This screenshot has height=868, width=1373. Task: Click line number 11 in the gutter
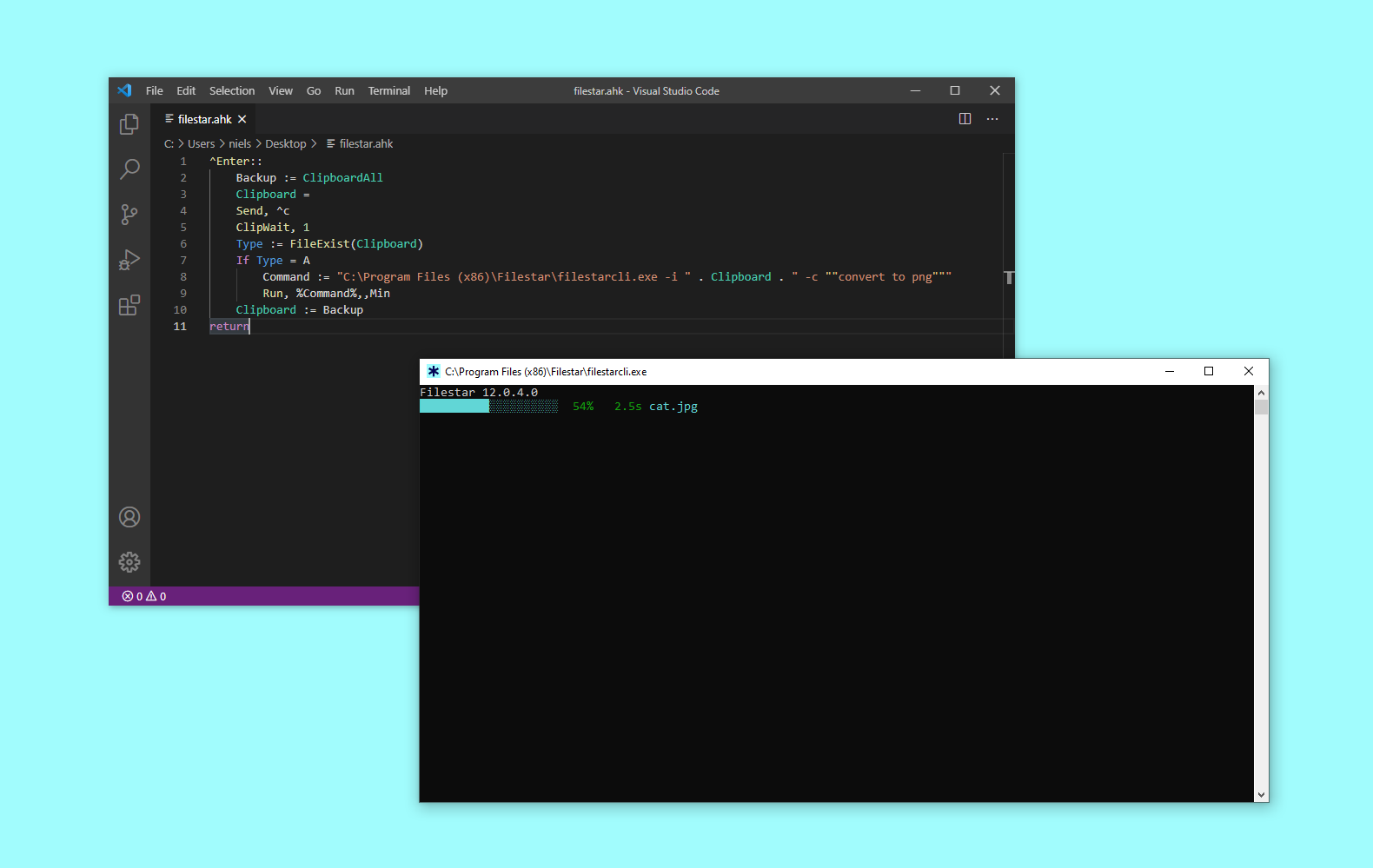[180, 326]
